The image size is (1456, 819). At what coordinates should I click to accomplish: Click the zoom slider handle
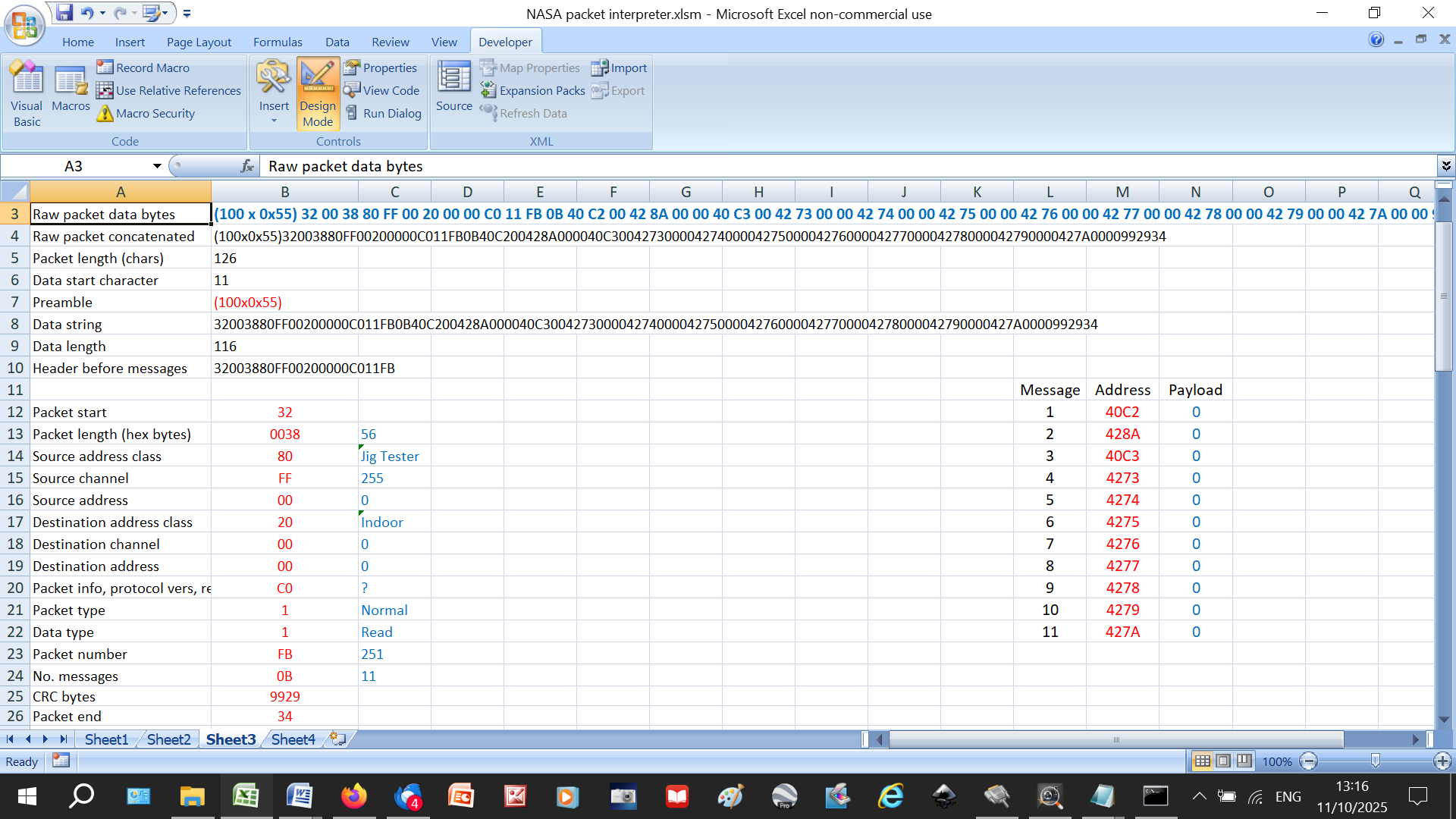[1375, 761]
